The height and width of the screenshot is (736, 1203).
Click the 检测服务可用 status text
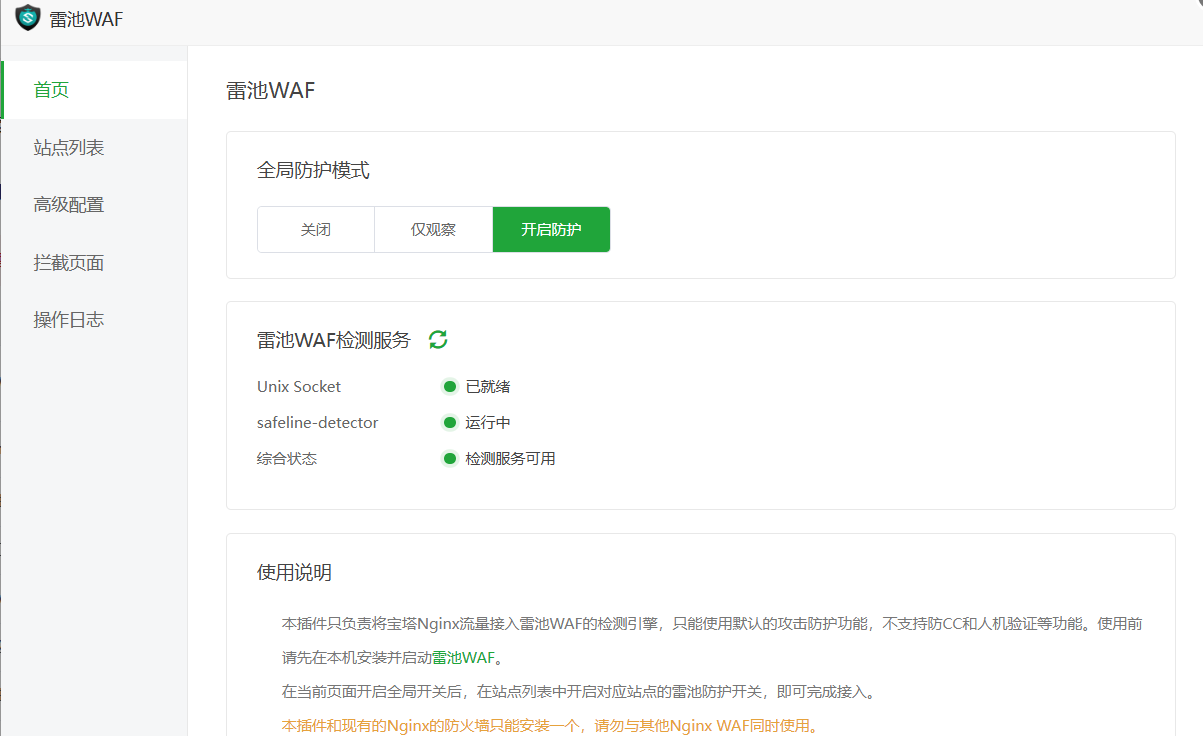pyautogui.click(x=510, y=459)
